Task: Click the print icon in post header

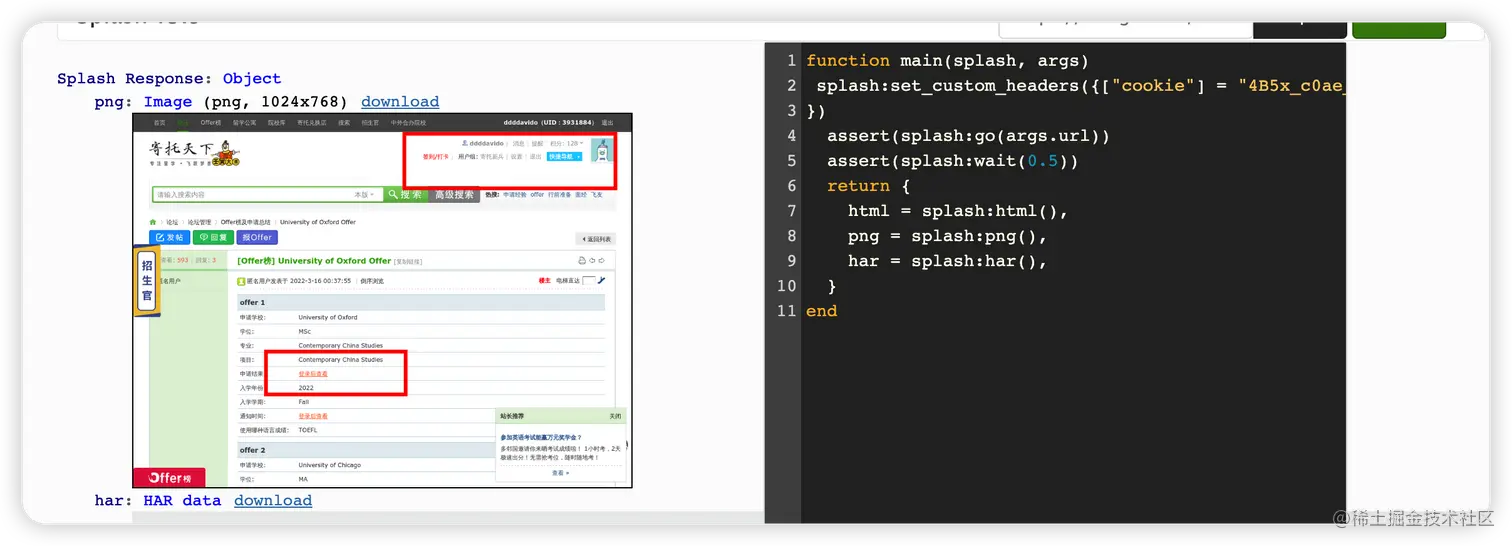Action: coord(582,261)
